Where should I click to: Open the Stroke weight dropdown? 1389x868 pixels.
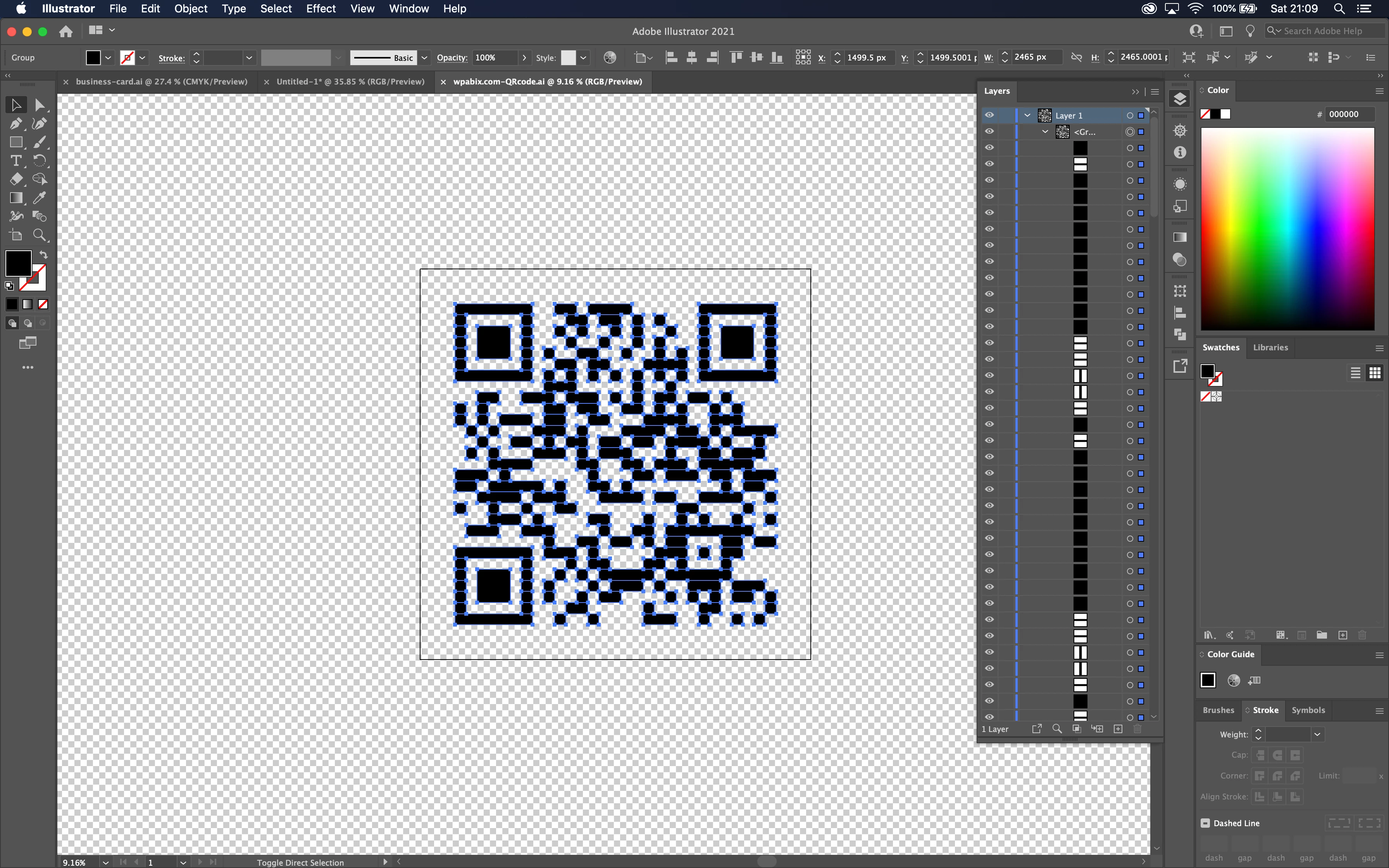click(1317, 734)
